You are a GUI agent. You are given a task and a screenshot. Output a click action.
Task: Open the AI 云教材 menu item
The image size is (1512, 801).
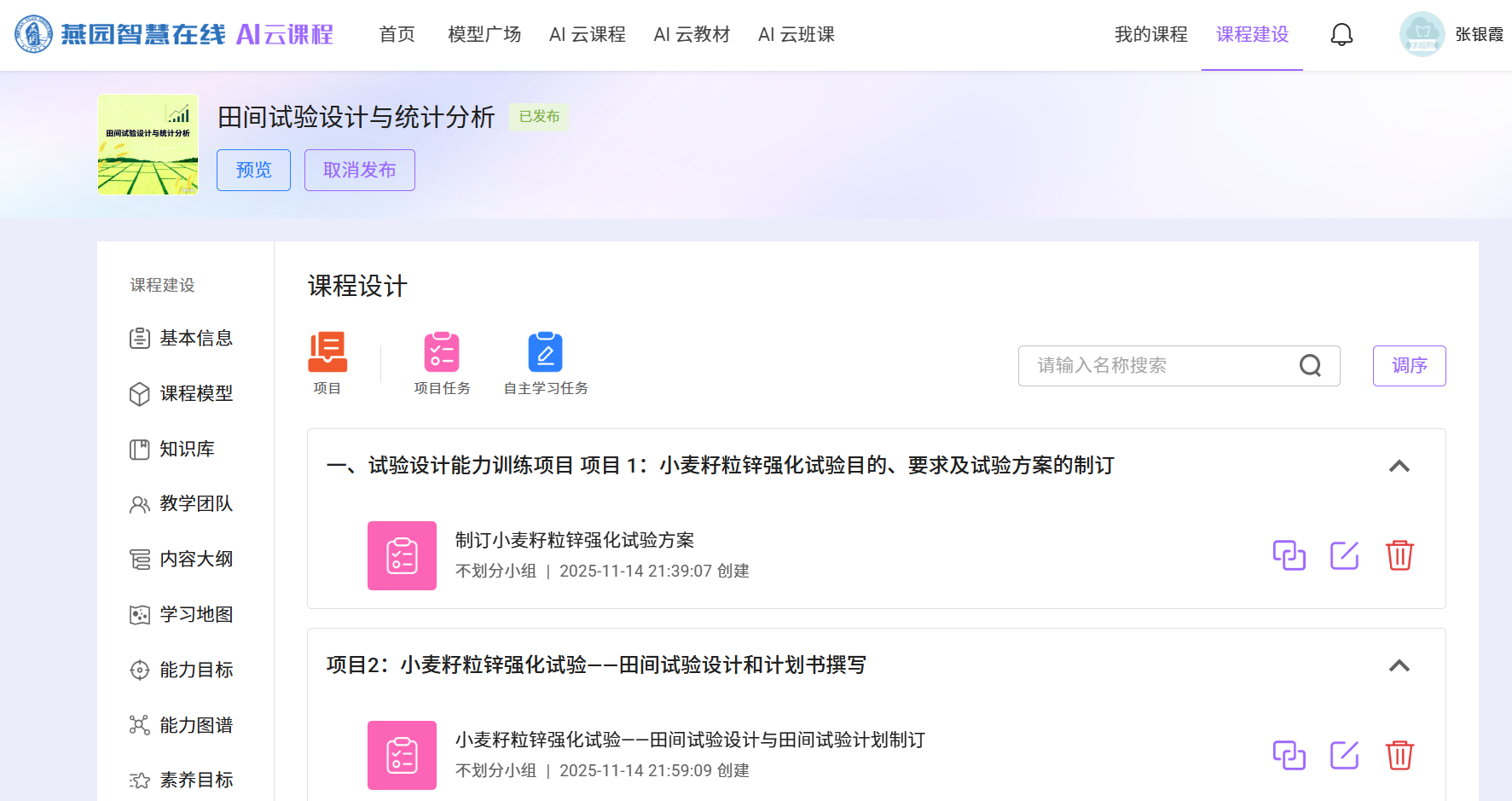coord(692,35)
